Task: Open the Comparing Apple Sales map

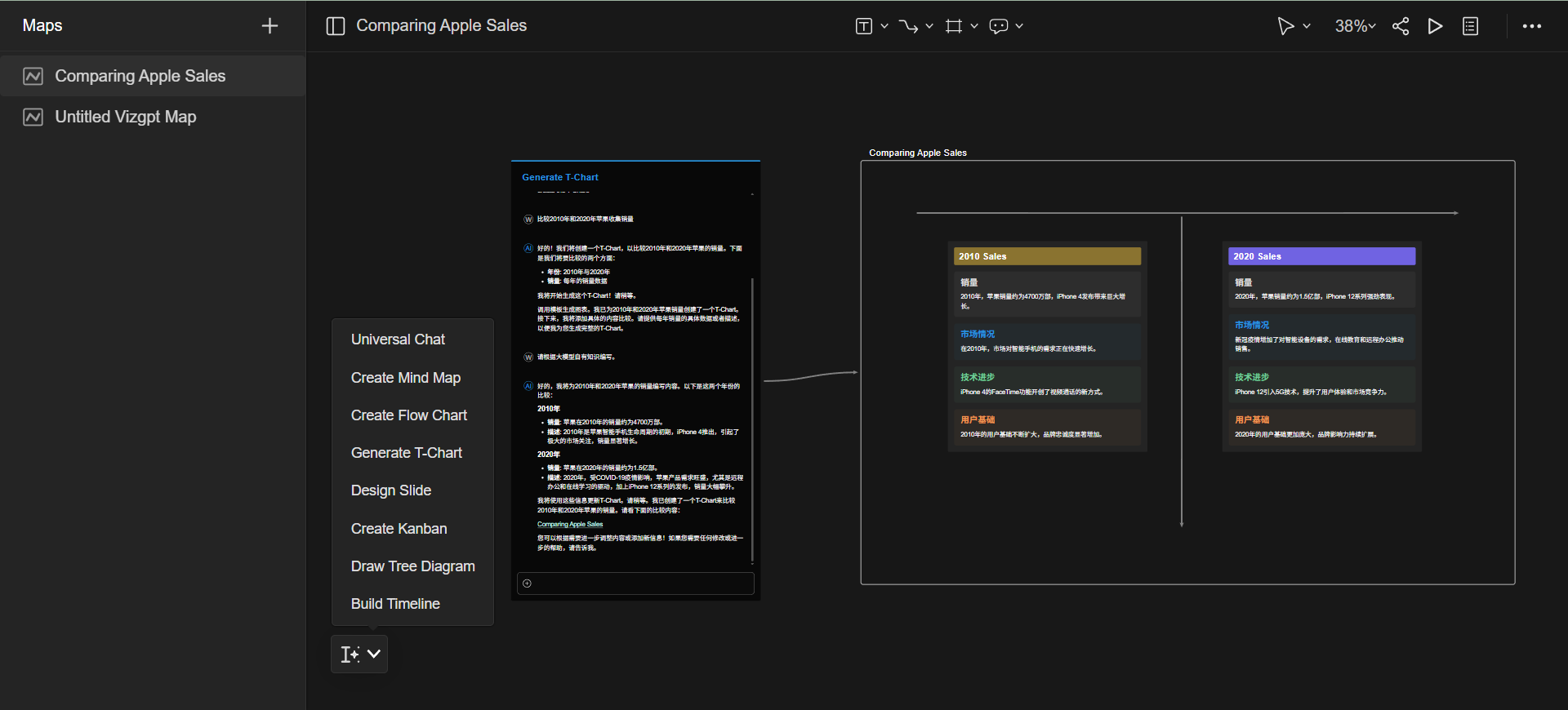Action: point(153,76)
